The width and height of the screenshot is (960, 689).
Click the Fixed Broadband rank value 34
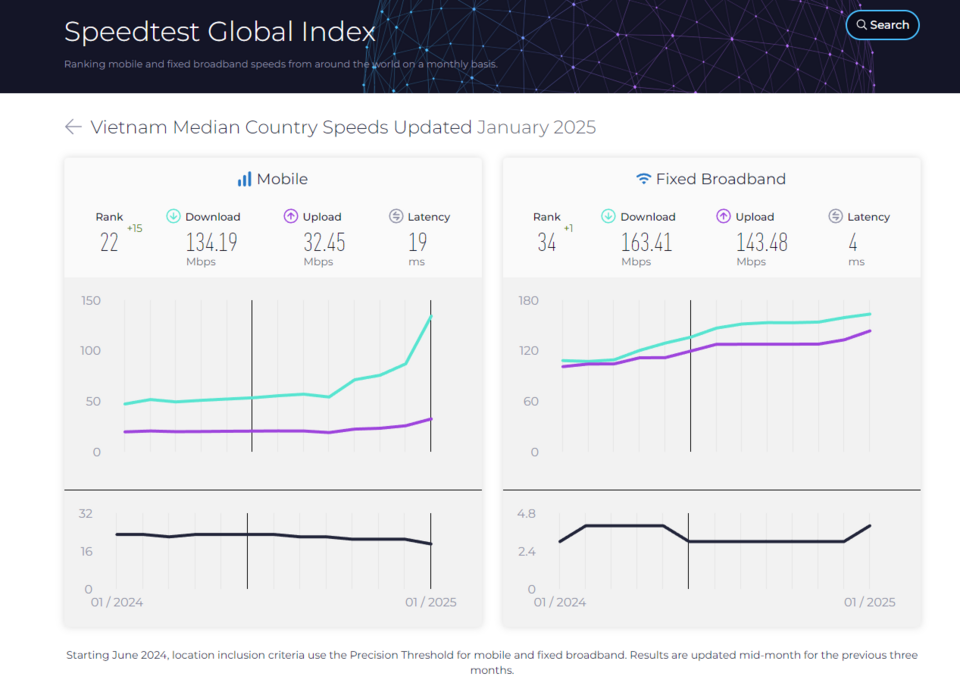click(547, 243)
